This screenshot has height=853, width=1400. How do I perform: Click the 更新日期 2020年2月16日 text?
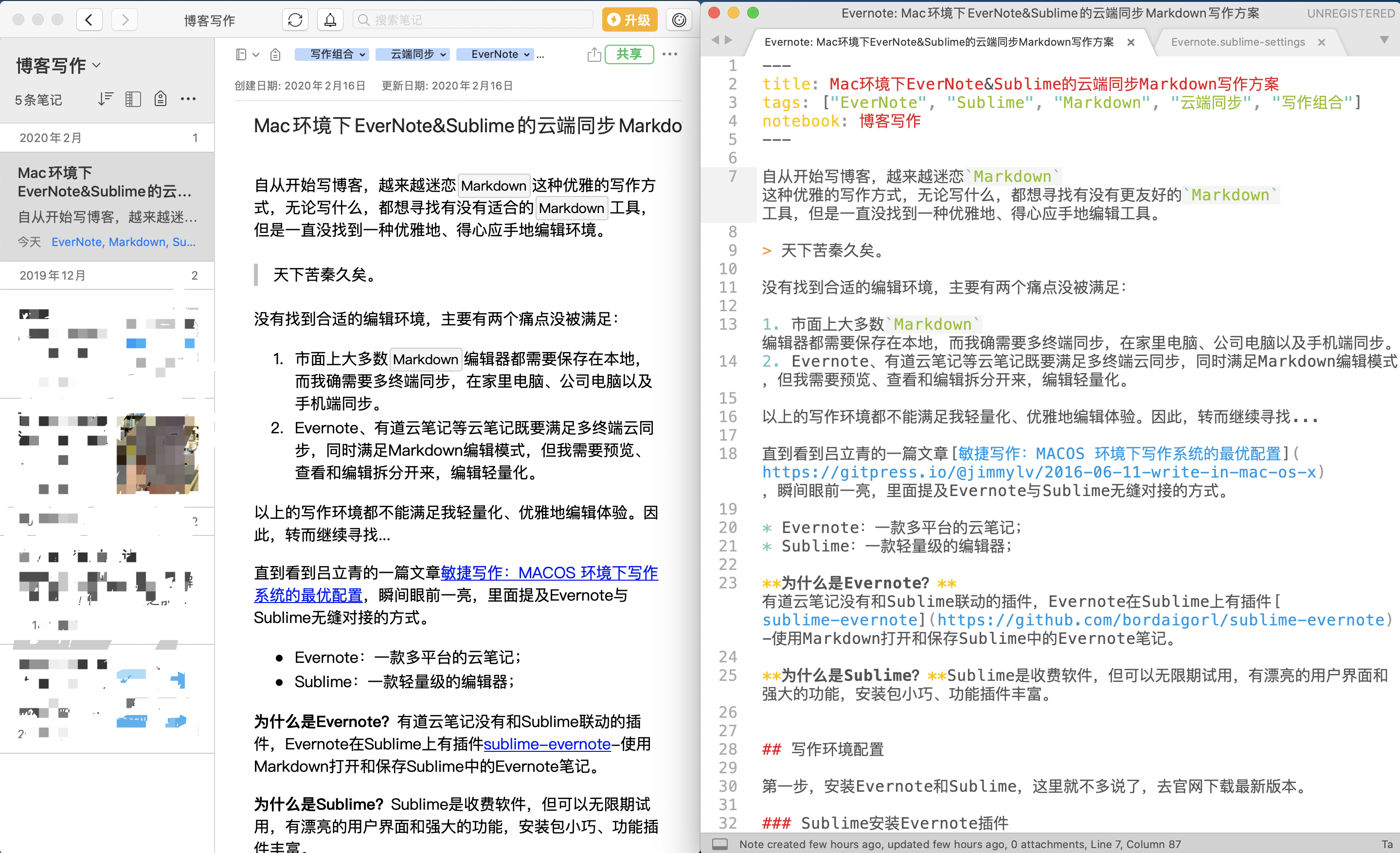pyautogui.click(x=447, y=86)
